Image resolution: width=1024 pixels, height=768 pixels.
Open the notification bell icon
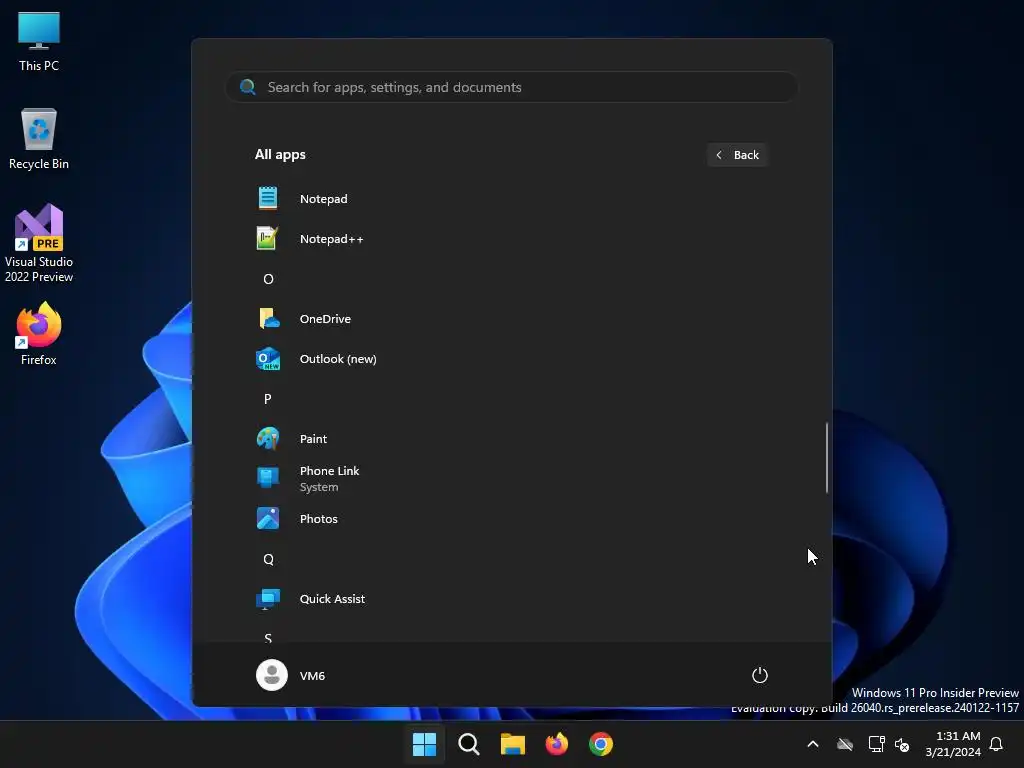click(996, 744)
